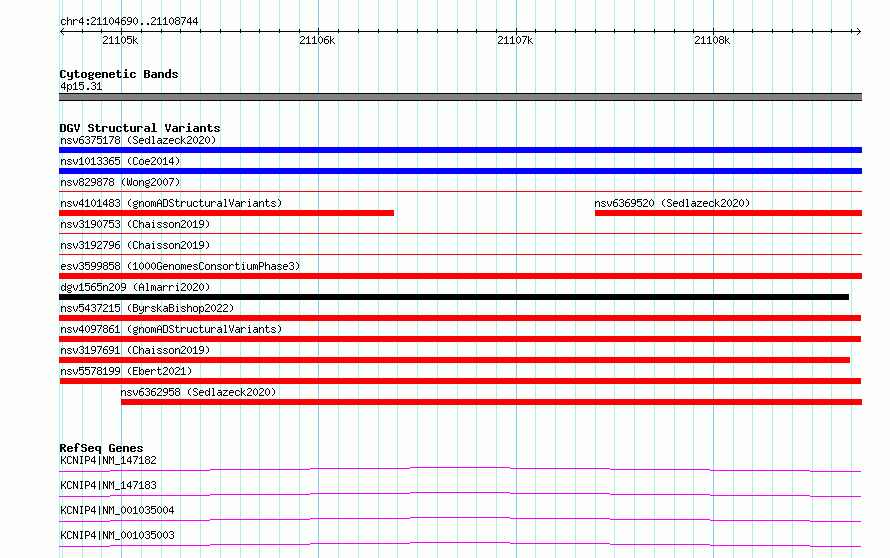Click the blue nsv1013365 variant bar
Image resolution: width=890 pixels, height=558 pixels.
[x=460, y=171]
